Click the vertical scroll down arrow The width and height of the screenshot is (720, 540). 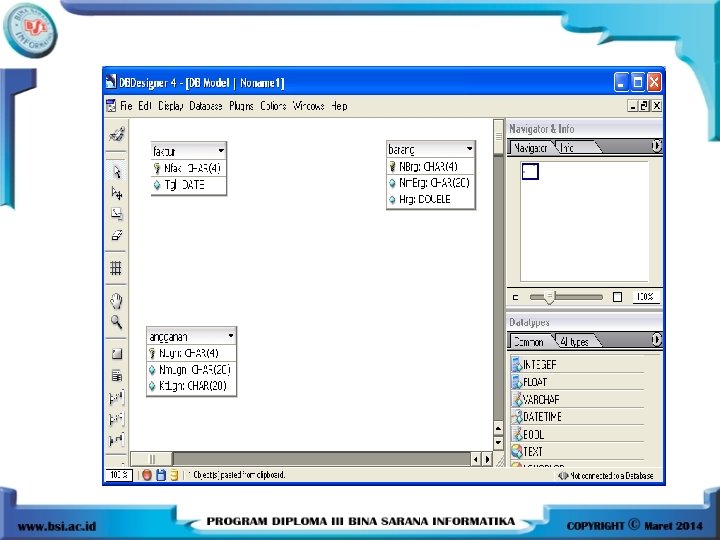point(498,443)
